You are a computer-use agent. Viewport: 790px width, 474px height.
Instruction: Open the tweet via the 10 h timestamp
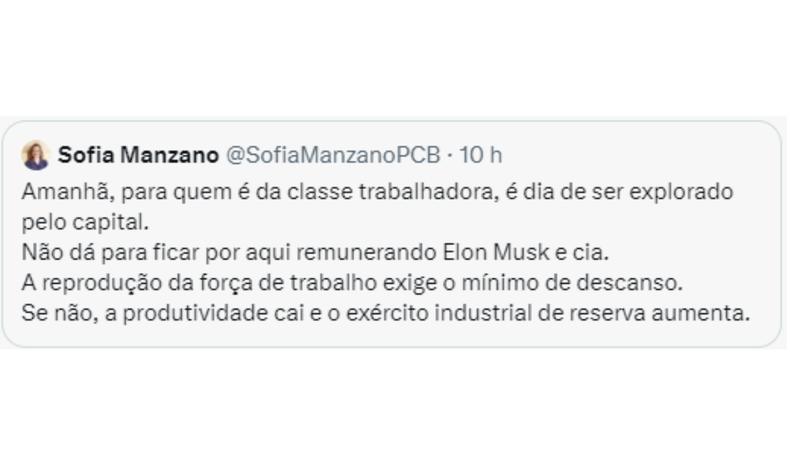(480, 155)
